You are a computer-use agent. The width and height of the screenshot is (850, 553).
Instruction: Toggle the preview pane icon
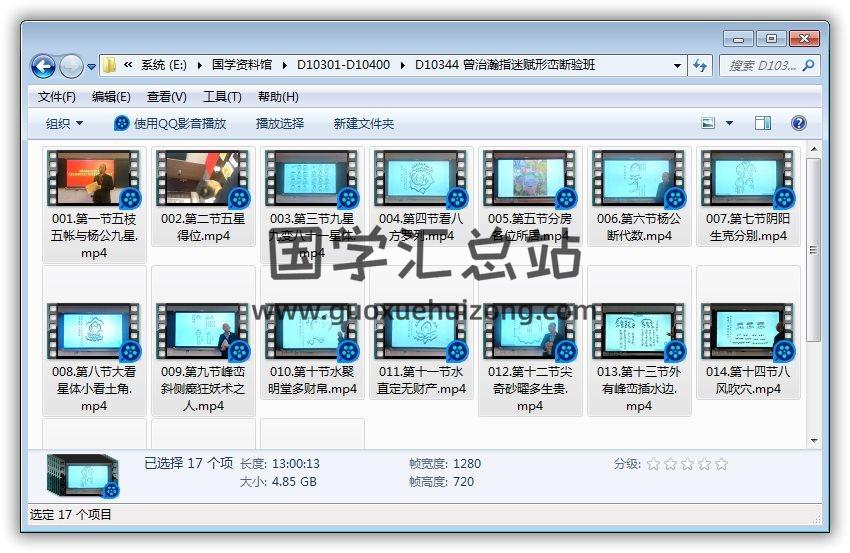click(763, 123)
